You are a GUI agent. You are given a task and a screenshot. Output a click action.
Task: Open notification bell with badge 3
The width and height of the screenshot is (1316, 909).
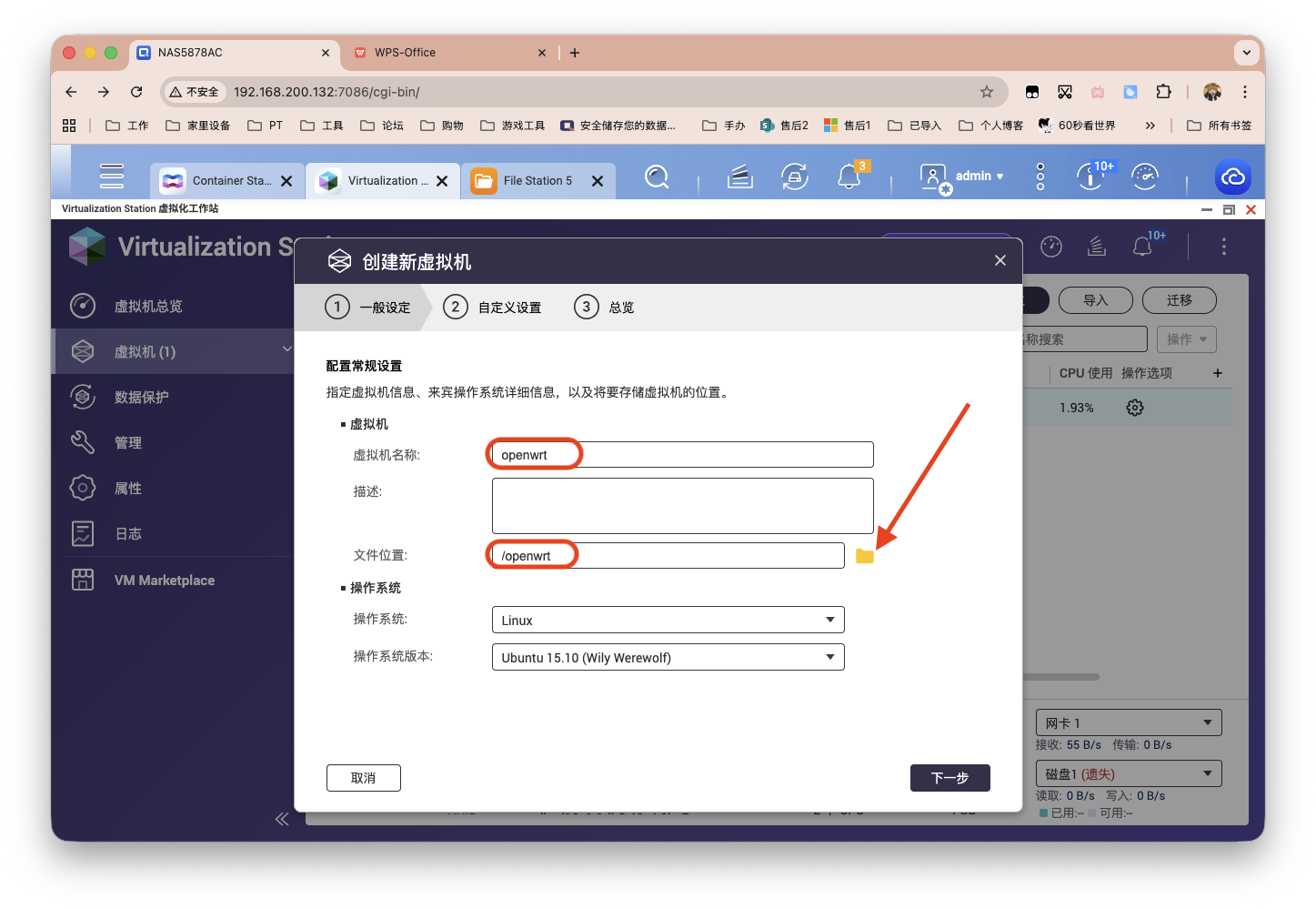point(849,177)
